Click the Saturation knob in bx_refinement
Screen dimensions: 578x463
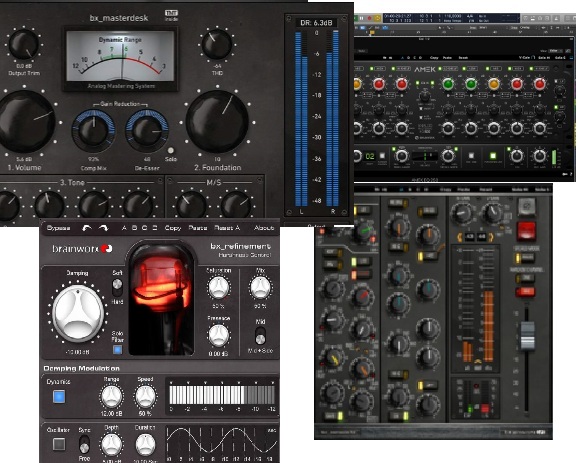[x=219, y=288]
